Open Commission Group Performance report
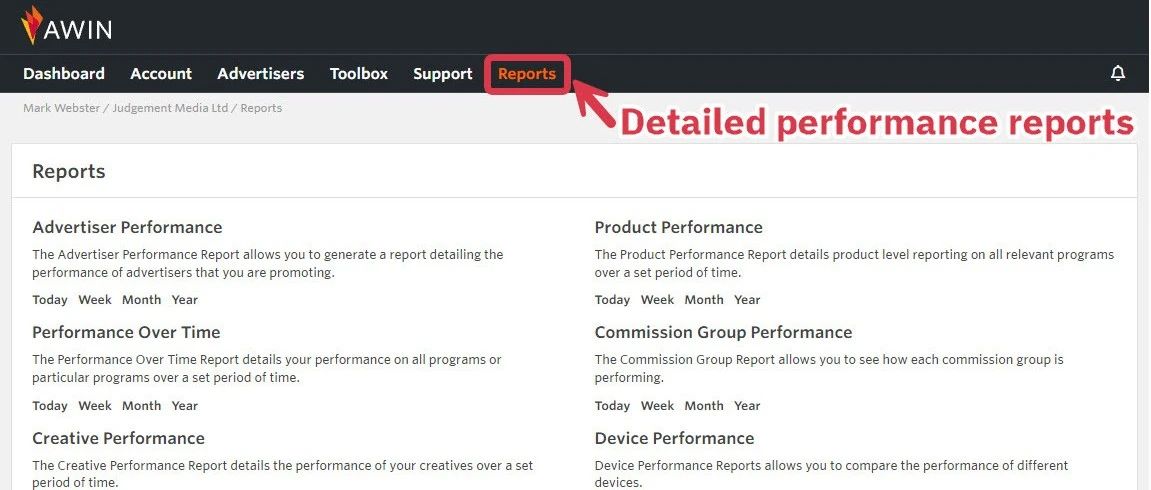 [x=723, y=332]
